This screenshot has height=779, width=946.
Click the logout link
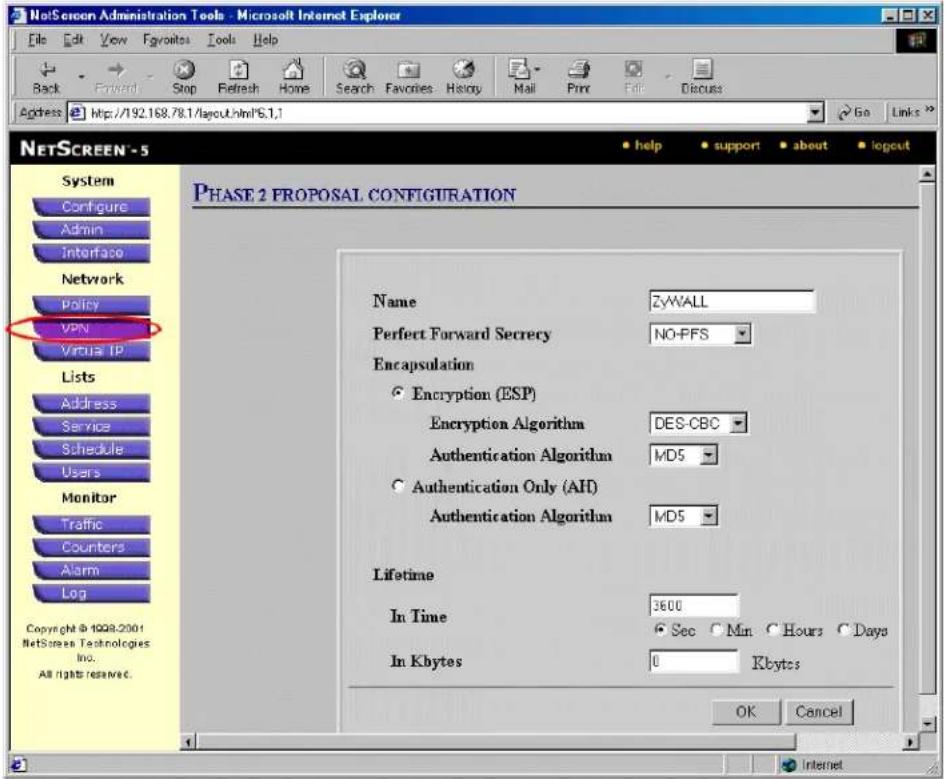click(x=890, y=145)
